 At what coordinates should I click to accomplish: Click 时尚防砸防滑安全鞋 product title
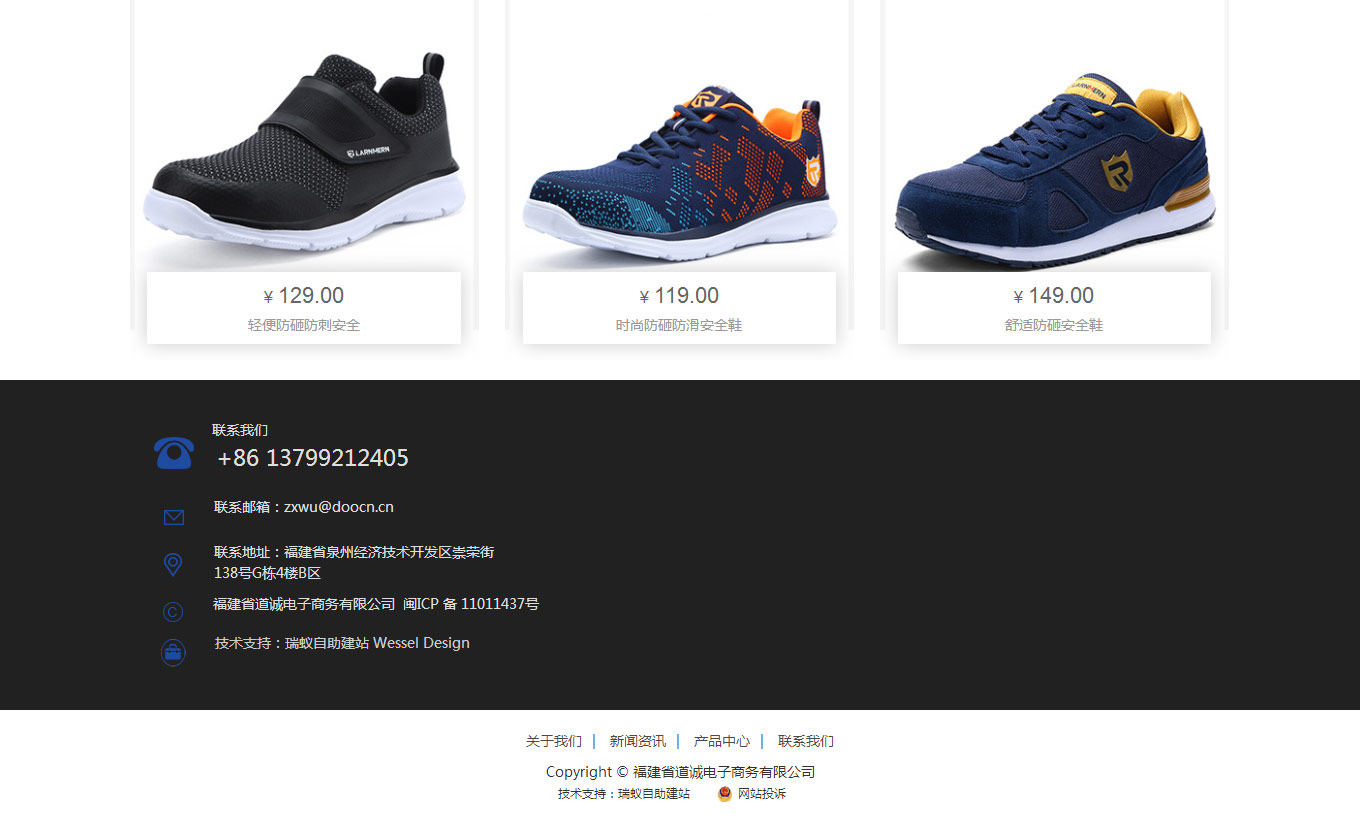tap(679, 325)
